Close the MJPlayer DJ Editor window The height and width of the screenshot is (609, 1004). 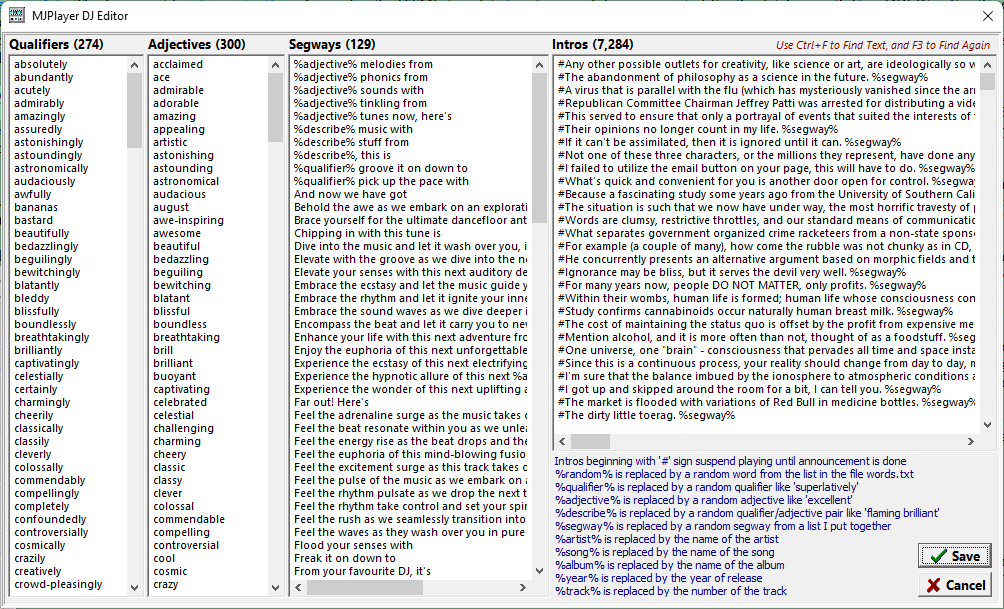(988, 15)
